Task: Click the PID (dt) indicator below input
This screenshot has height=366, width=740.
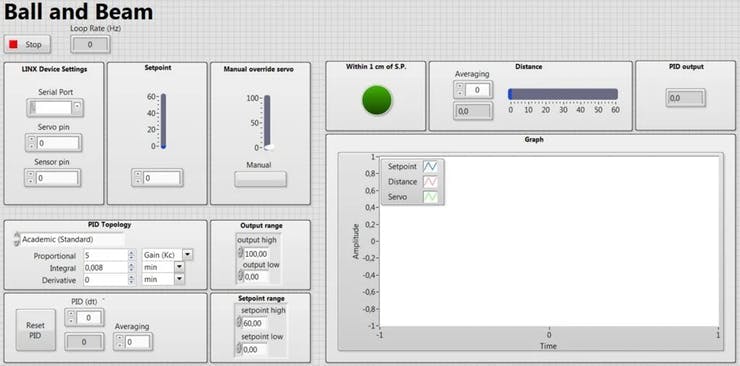Action: click(x=84, y=342)
